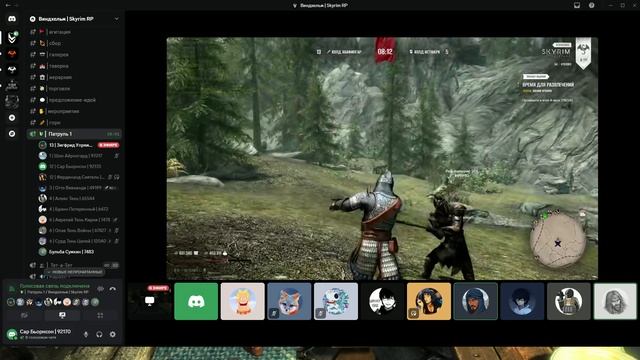The width and height of the screenshot is (640, 360).
Task: Open the inbox icon in title bar
Action: 577,5
